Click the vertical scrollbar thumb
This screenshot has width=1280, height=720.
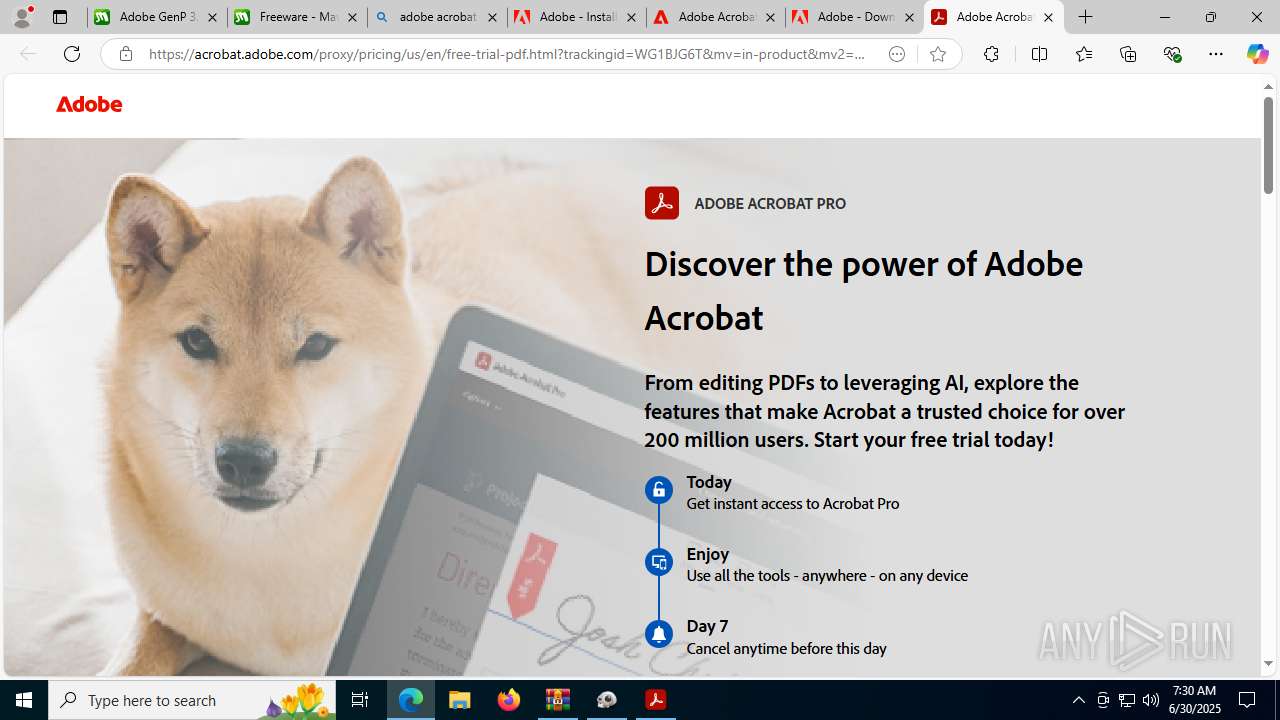click(1268, 144)
